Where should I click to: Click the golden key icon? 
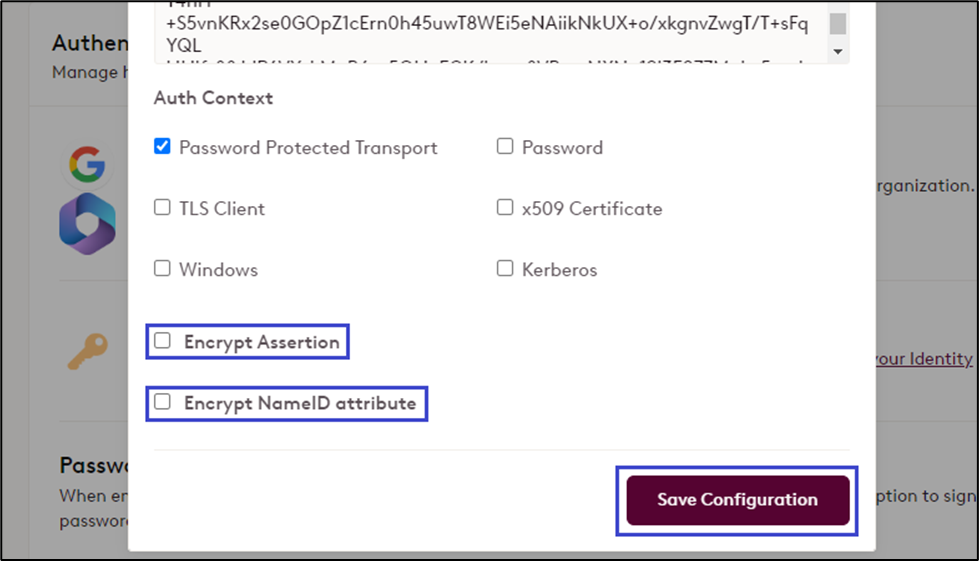86,352
